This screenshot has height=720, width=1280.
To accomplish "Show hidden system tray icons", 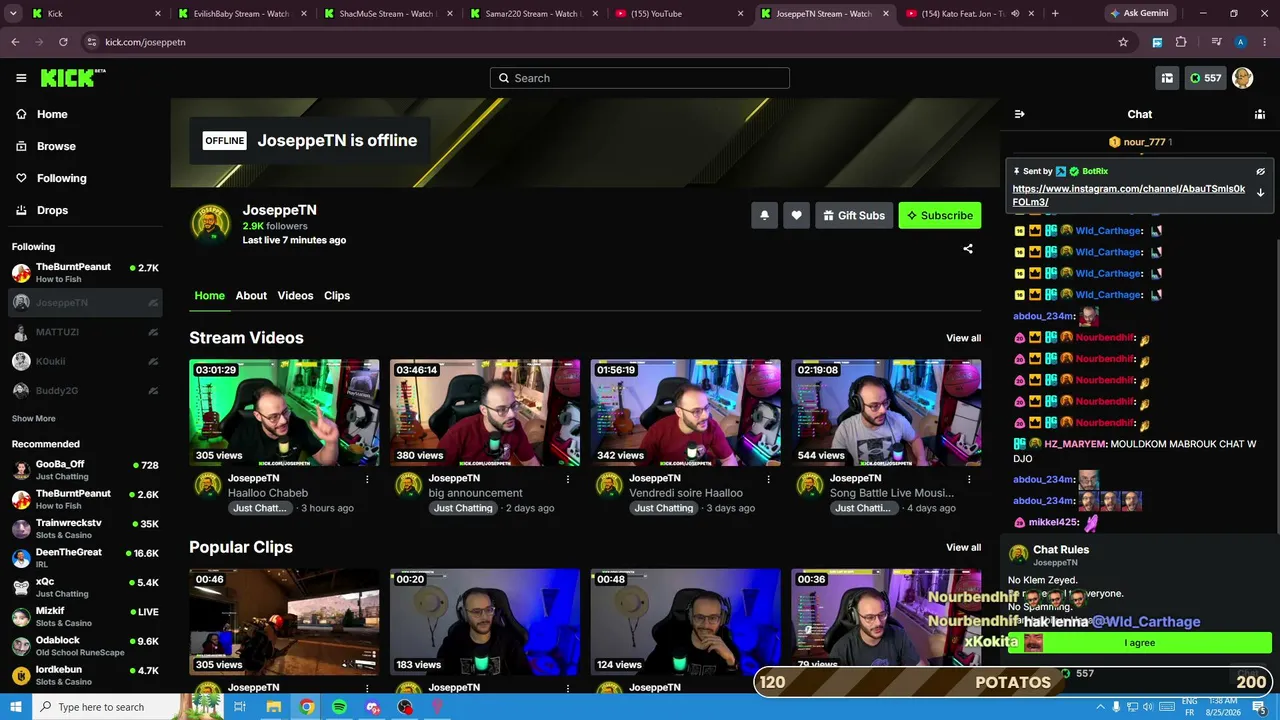I will tap(1099, 707).
